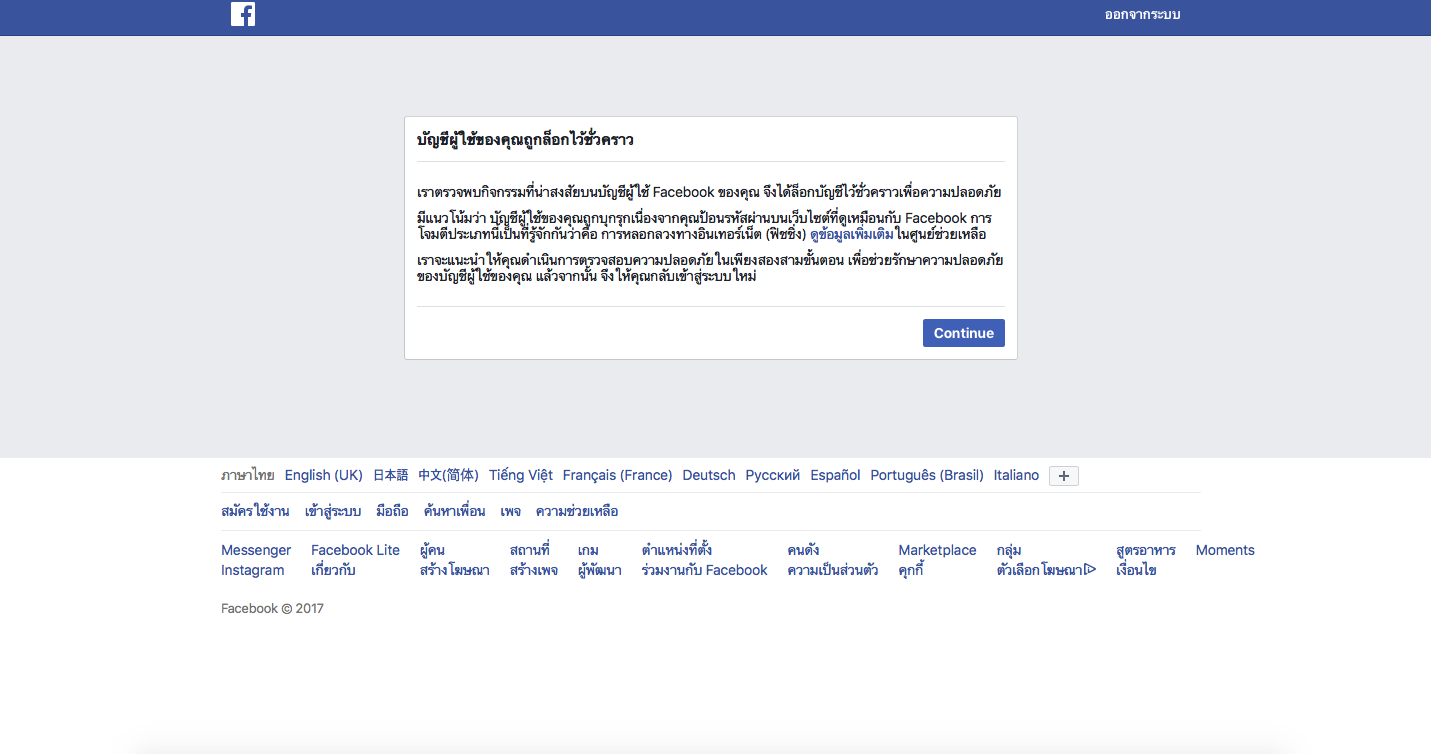This screenshot has height=754, width=1431.
Task: Open the Messenger footer link
Action: pos(256,550)
